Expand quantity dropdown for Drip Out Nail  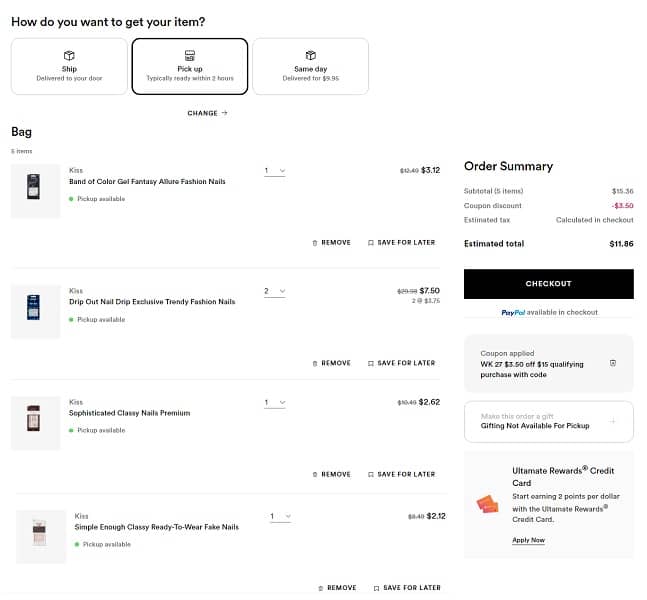coord(275,291)
